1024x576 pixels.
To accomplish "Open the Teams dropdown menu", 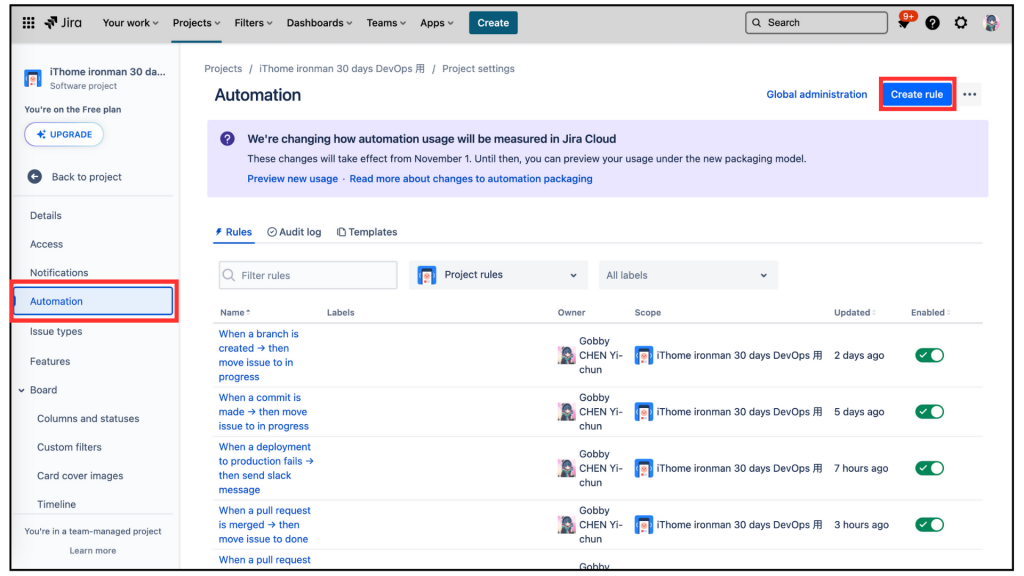I will point(386,23).
